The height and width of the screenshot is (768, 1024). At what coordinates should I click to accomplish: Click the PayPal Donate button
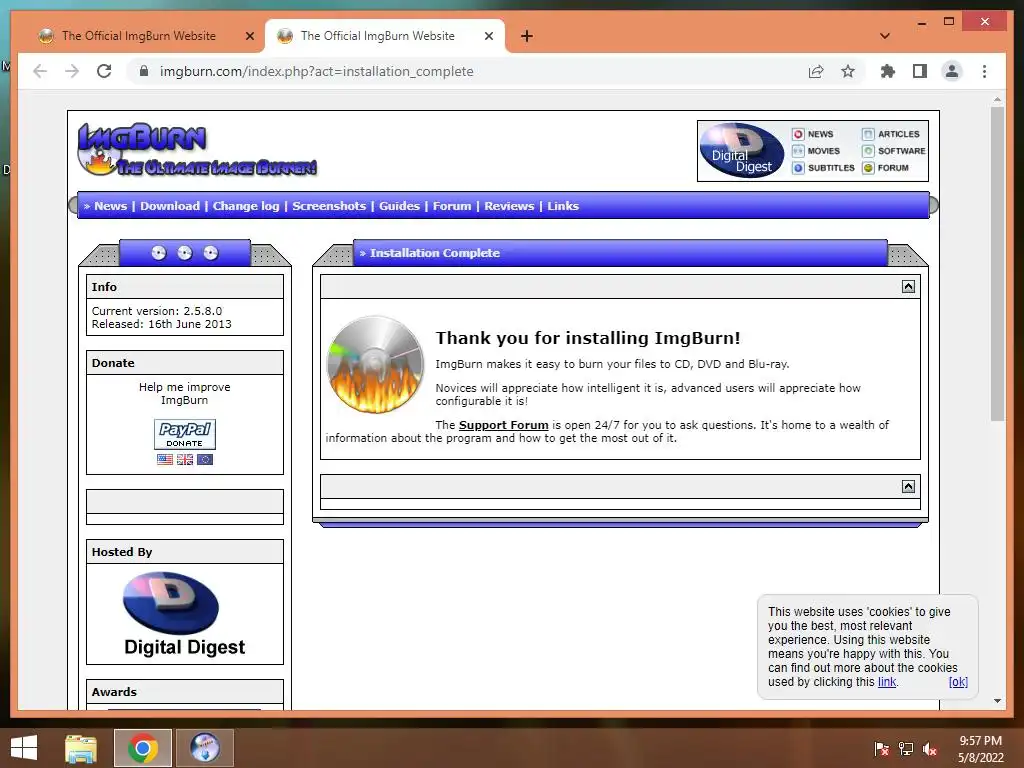185,434
